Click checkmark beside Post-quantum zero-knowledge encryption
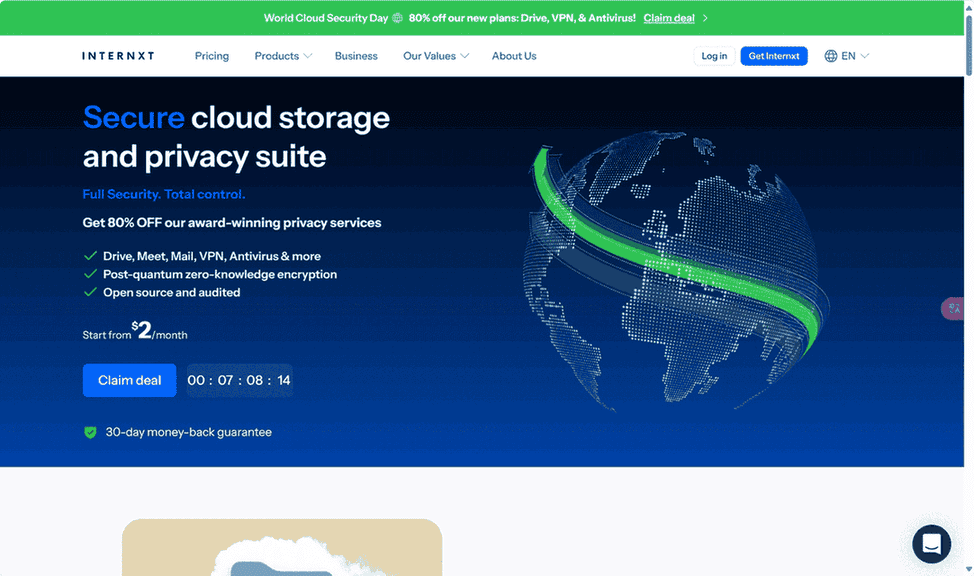 tap(90, 274)
